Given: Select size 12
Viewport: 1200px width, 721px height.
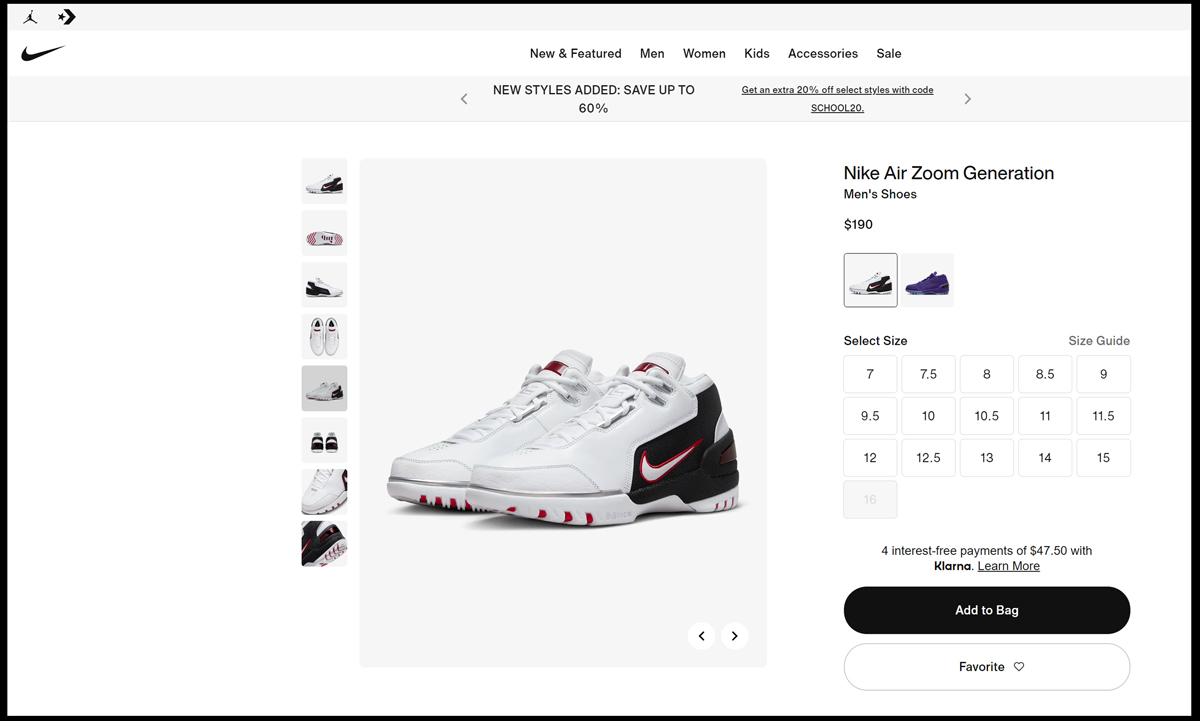Looking at the screenshot, I should 870,458.
